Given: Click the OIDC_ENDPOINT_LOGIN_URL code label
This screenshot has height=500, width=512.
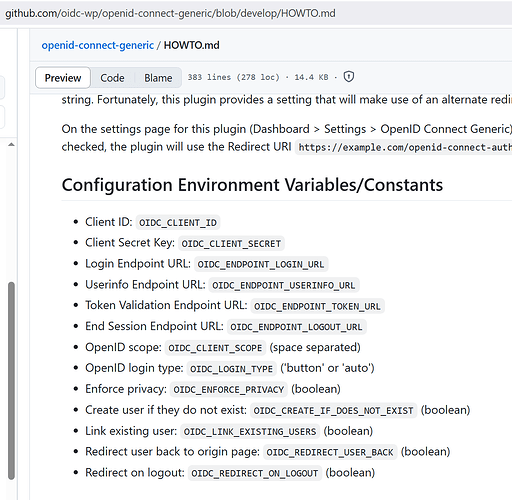Looking at the screenshot, I should click(x=261, y=264).
